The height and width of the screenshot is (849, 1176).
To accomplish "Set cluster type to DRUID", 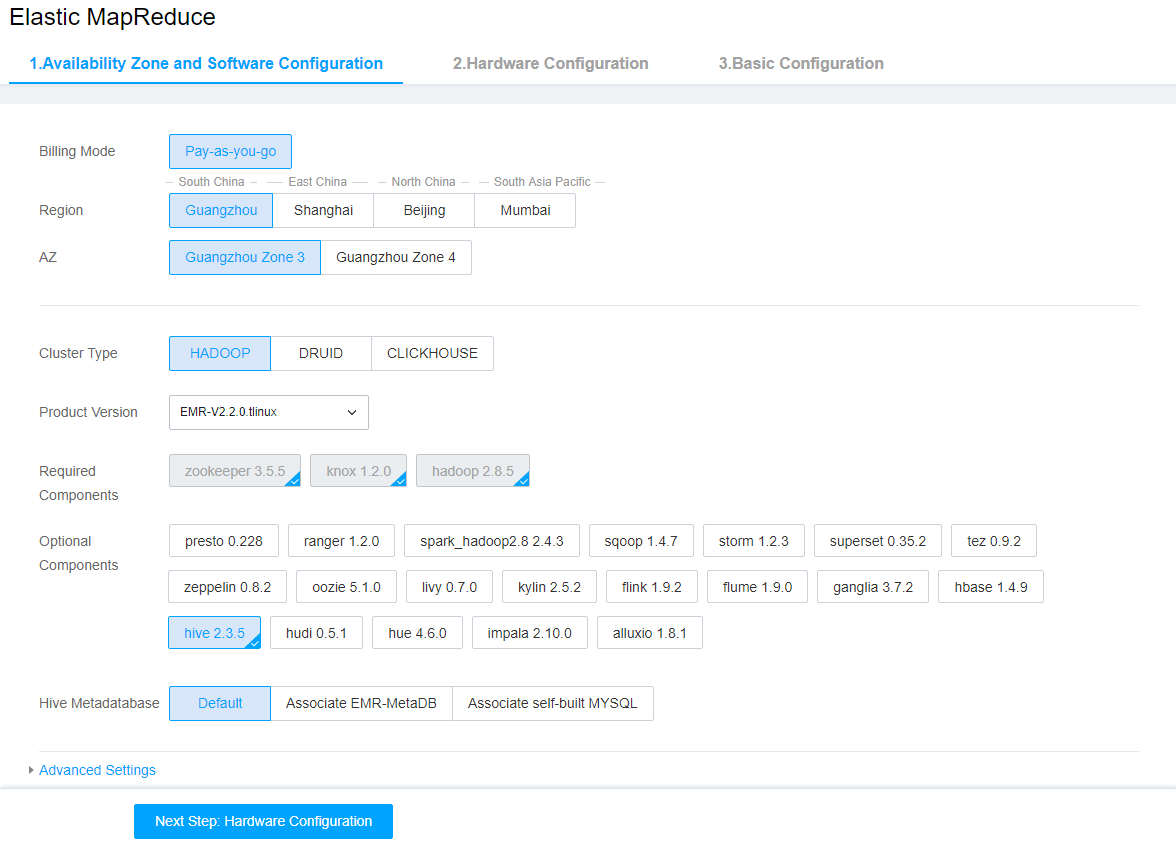I will pos(321,353).
